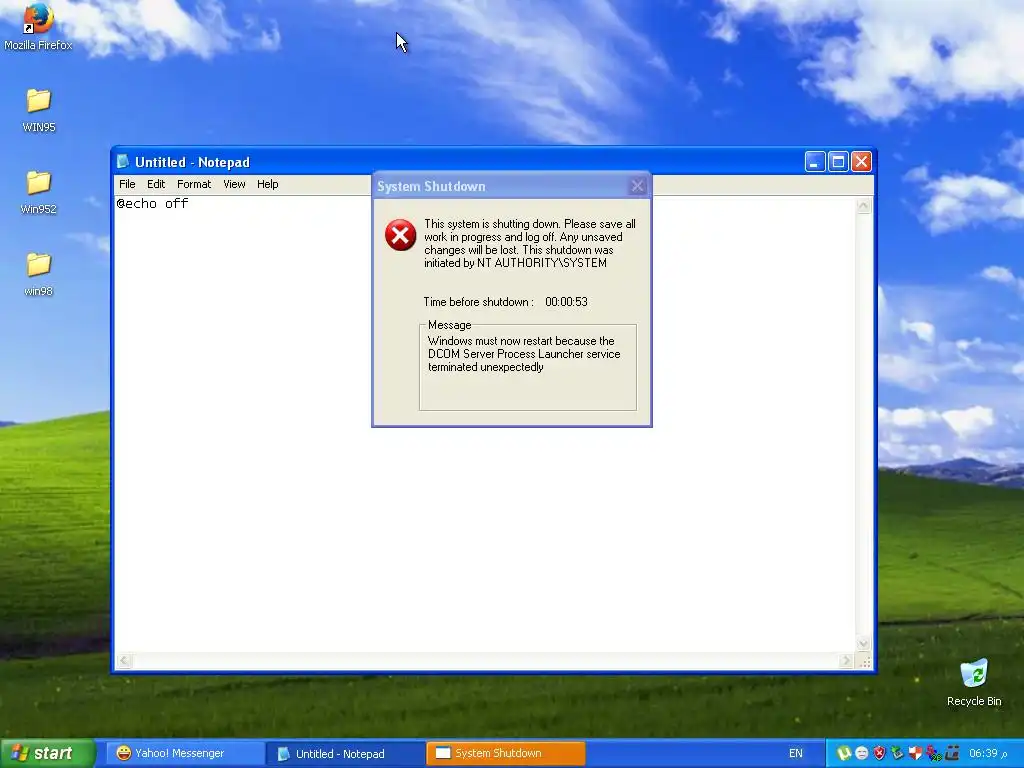1024x768 pixels.
Task: Click the red error icon in System Shutdown
Action: click(x=400, y=235)
